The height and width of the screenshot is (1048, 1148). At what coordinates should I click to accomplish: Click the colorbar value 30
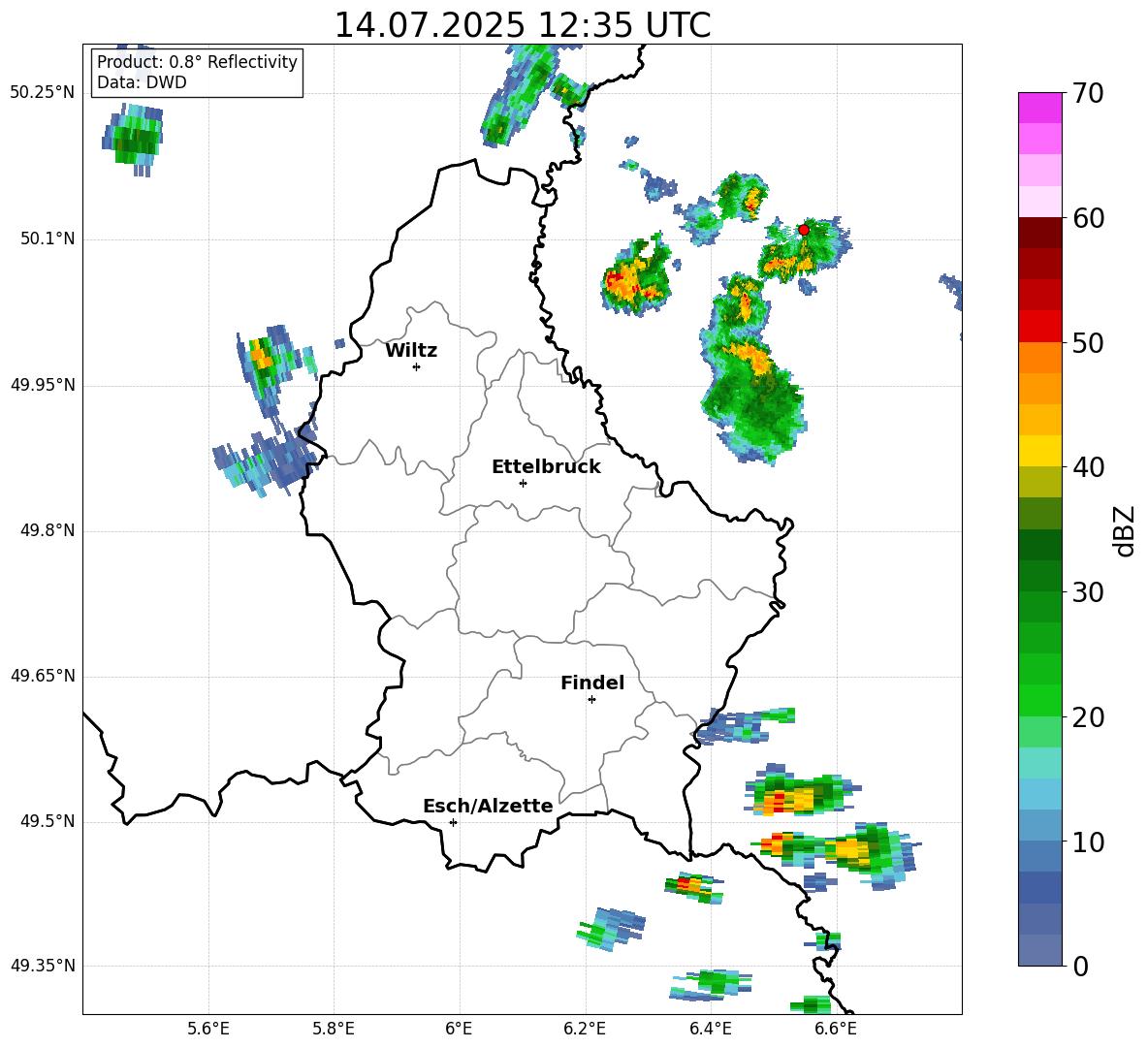tap(1087, 592)
